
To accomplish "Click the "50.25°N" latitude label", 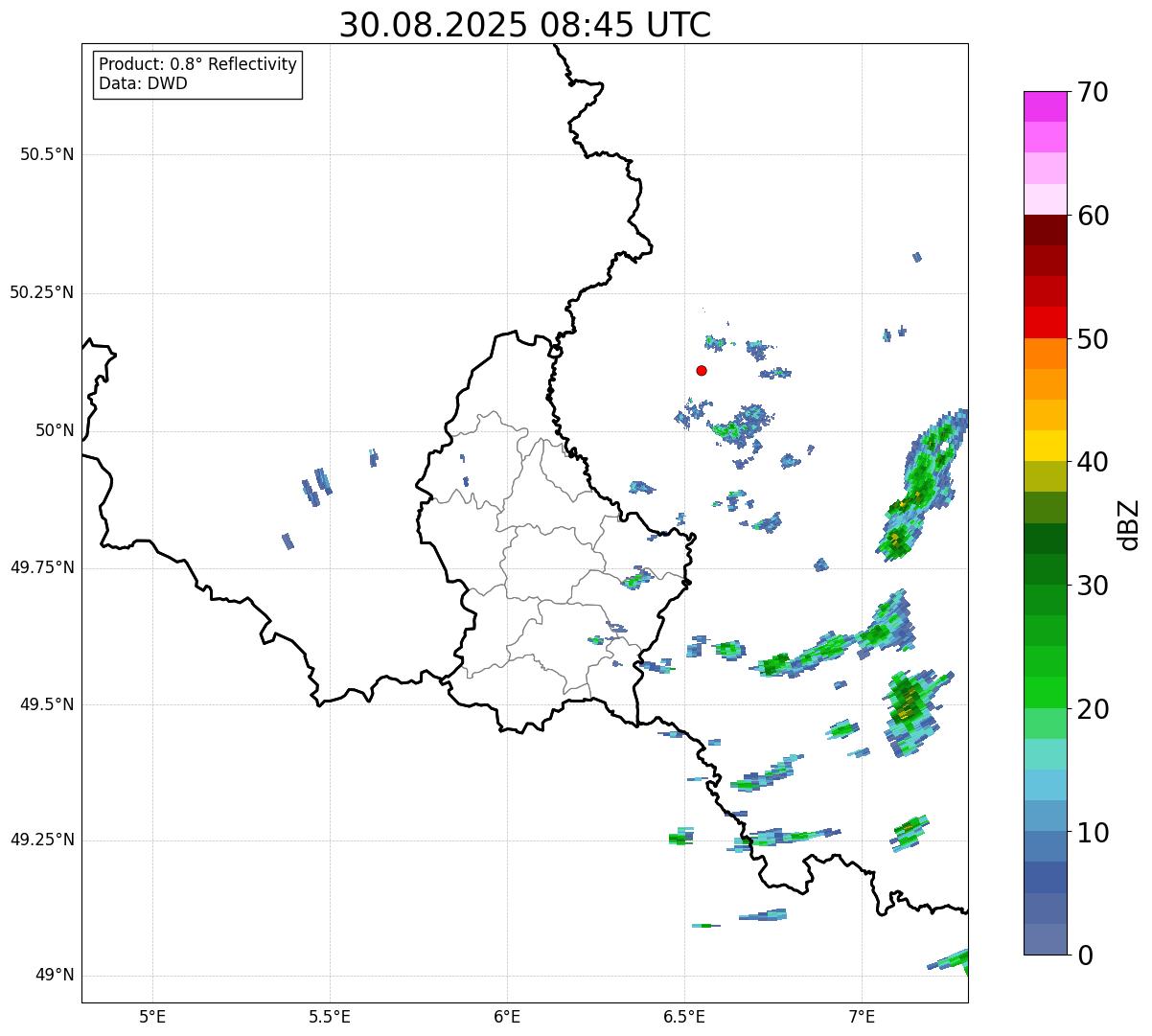I will pos(42,292).
